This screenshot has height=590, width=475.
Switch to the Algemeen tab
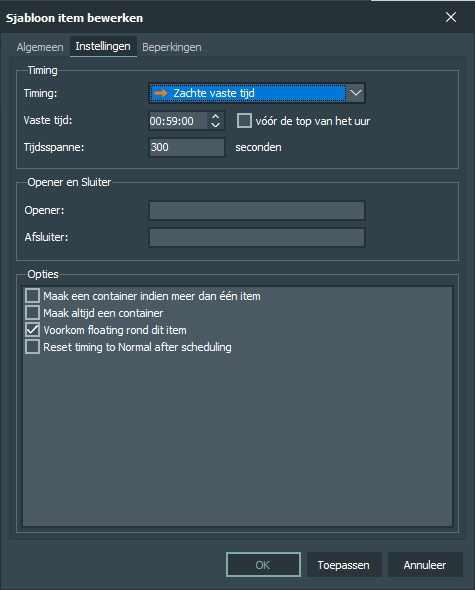point(40,47)
